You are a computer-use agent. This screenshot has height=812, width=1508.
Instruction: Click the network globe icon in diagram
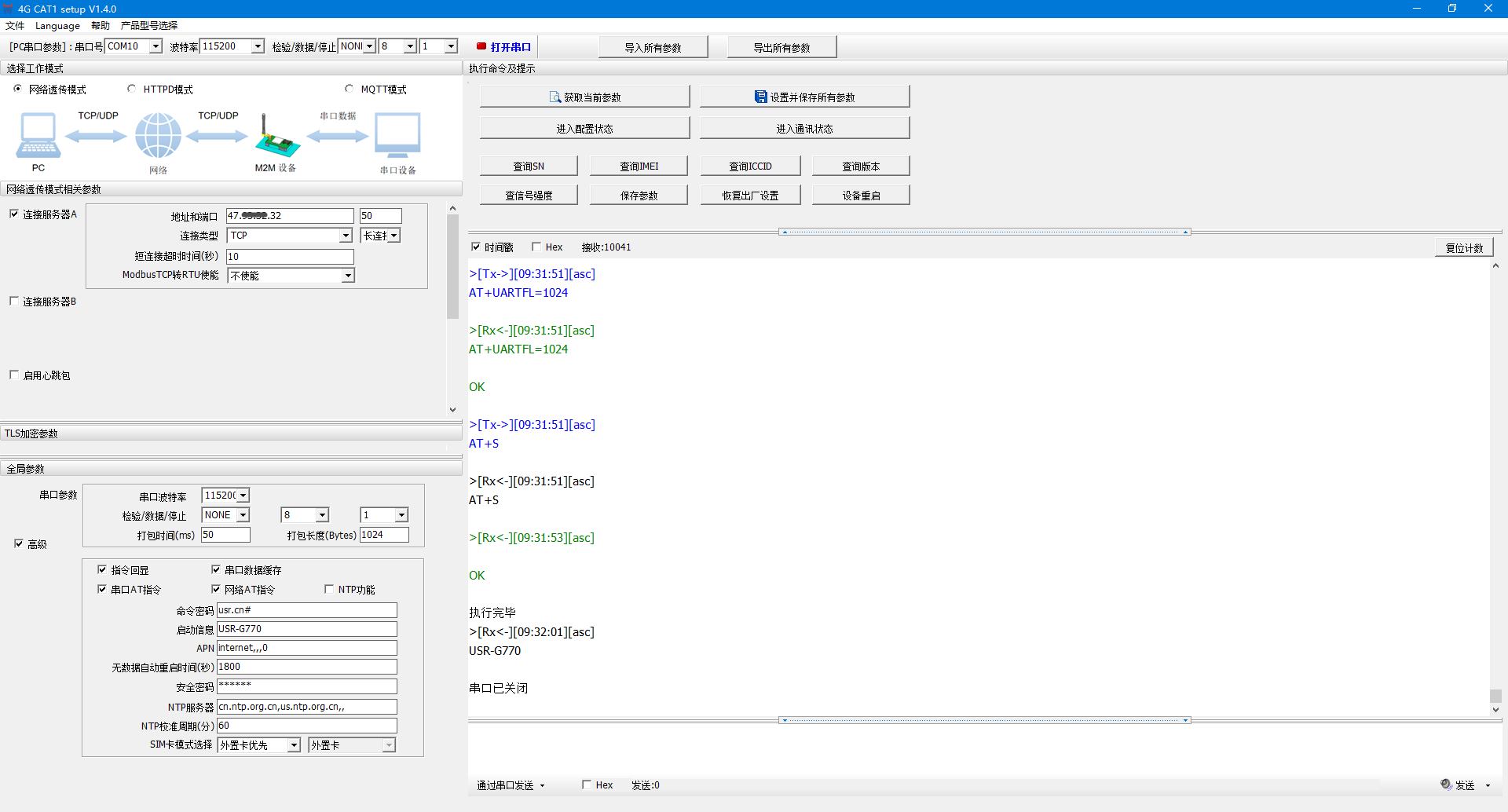click(x=158, y=136)
